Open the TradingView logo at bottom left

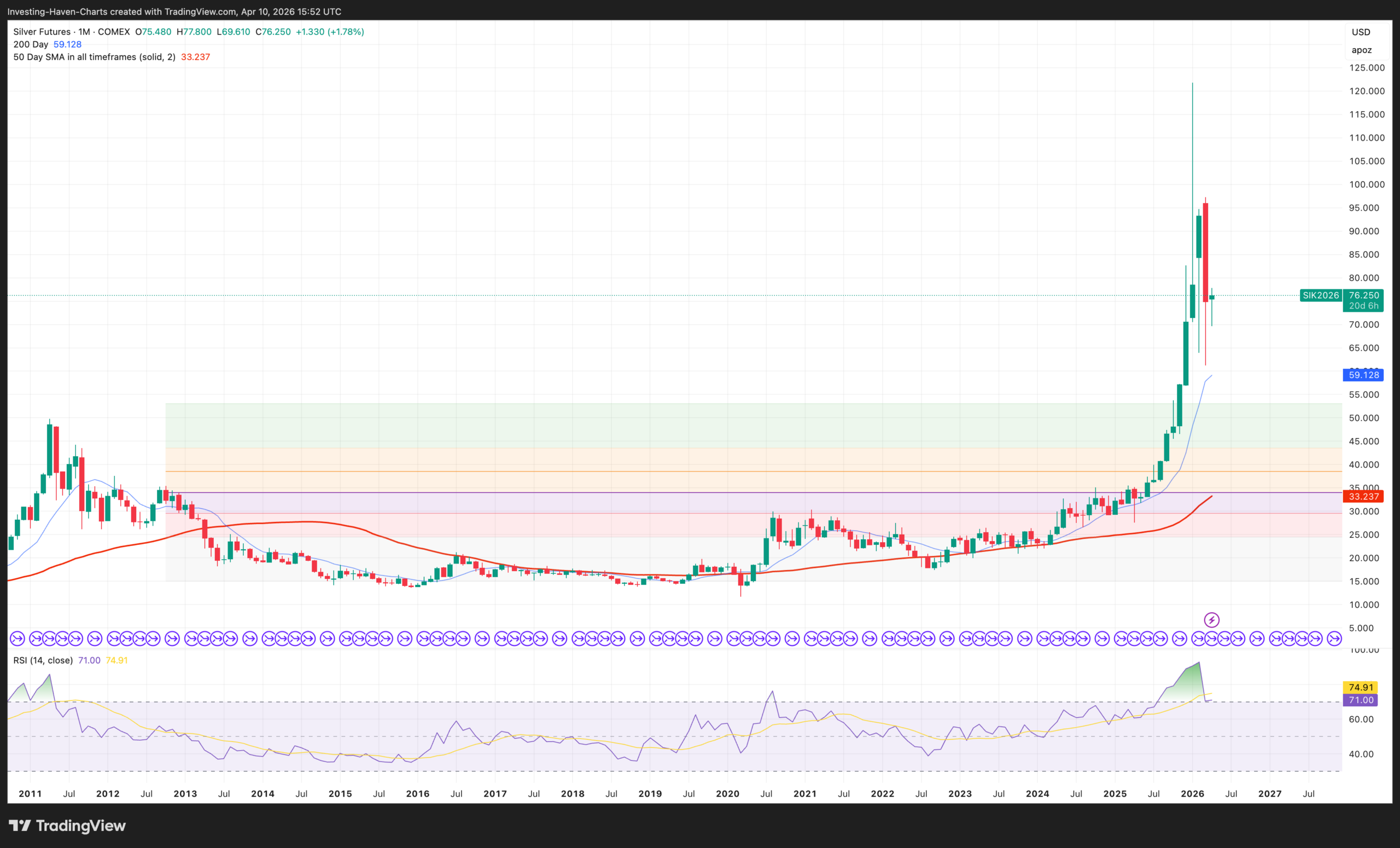click(x=68, y=826)
